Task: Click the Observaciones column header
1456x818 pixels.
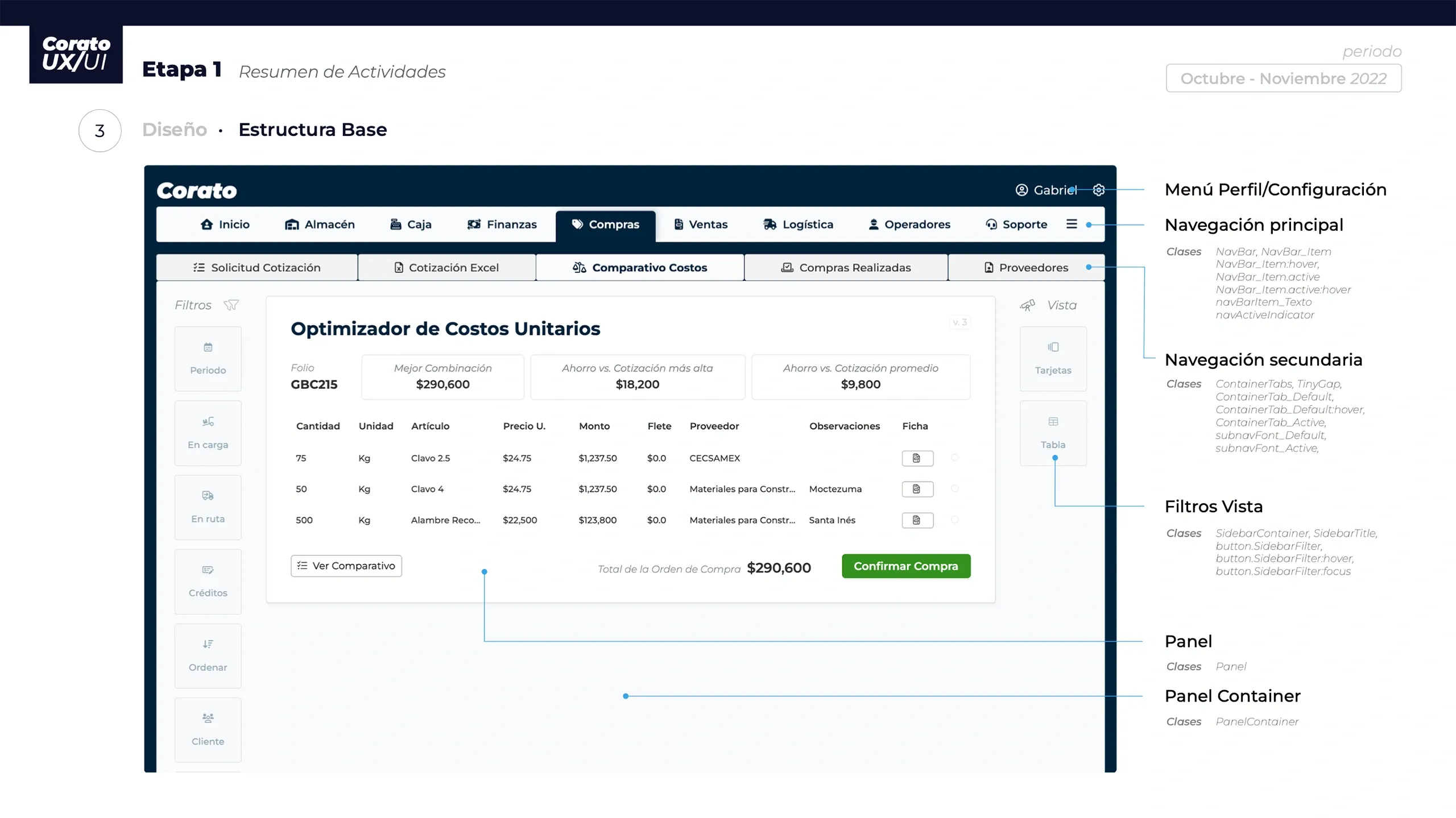Action: click(x=845, y=426)
